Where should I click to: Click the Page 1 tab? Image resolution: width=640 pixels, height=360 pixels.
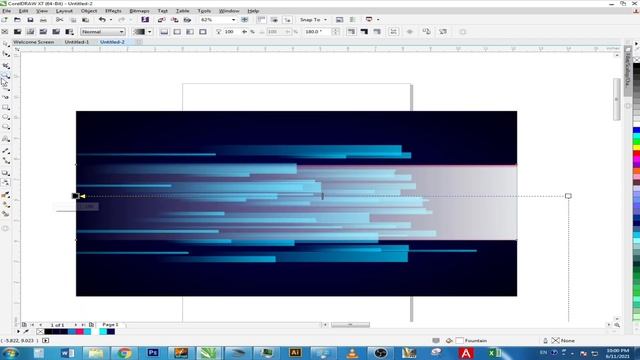[110, 324]
